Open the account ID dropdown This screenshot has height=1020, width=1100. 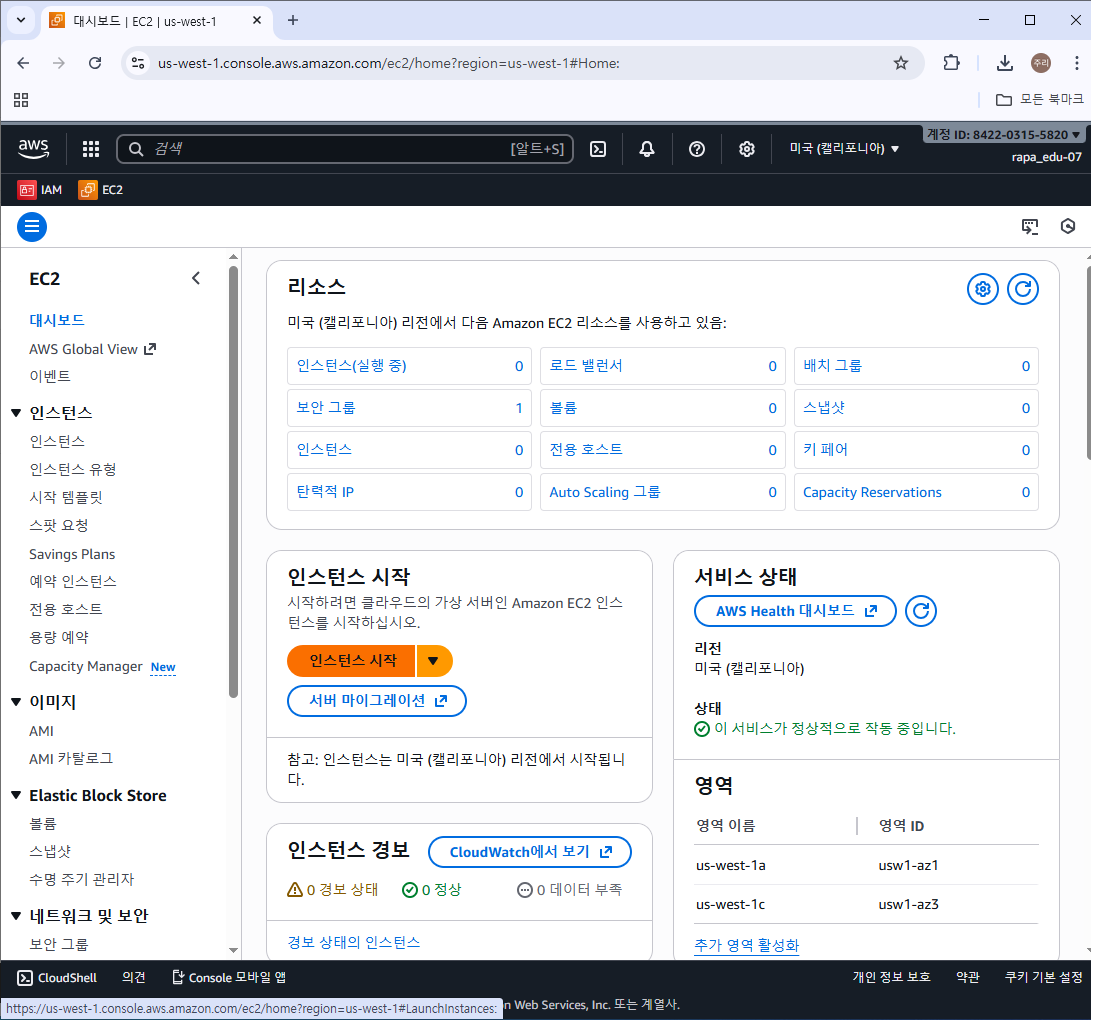coord(1004,134)
